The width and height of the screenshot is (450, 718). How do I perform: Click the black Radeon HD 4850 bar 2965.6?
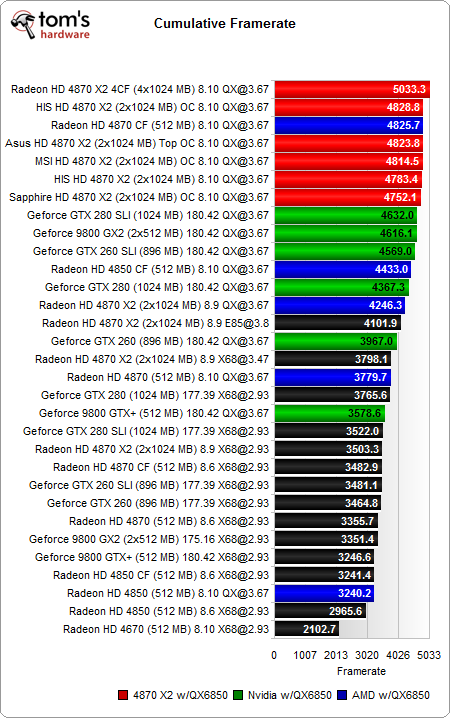tap(320, 611)
